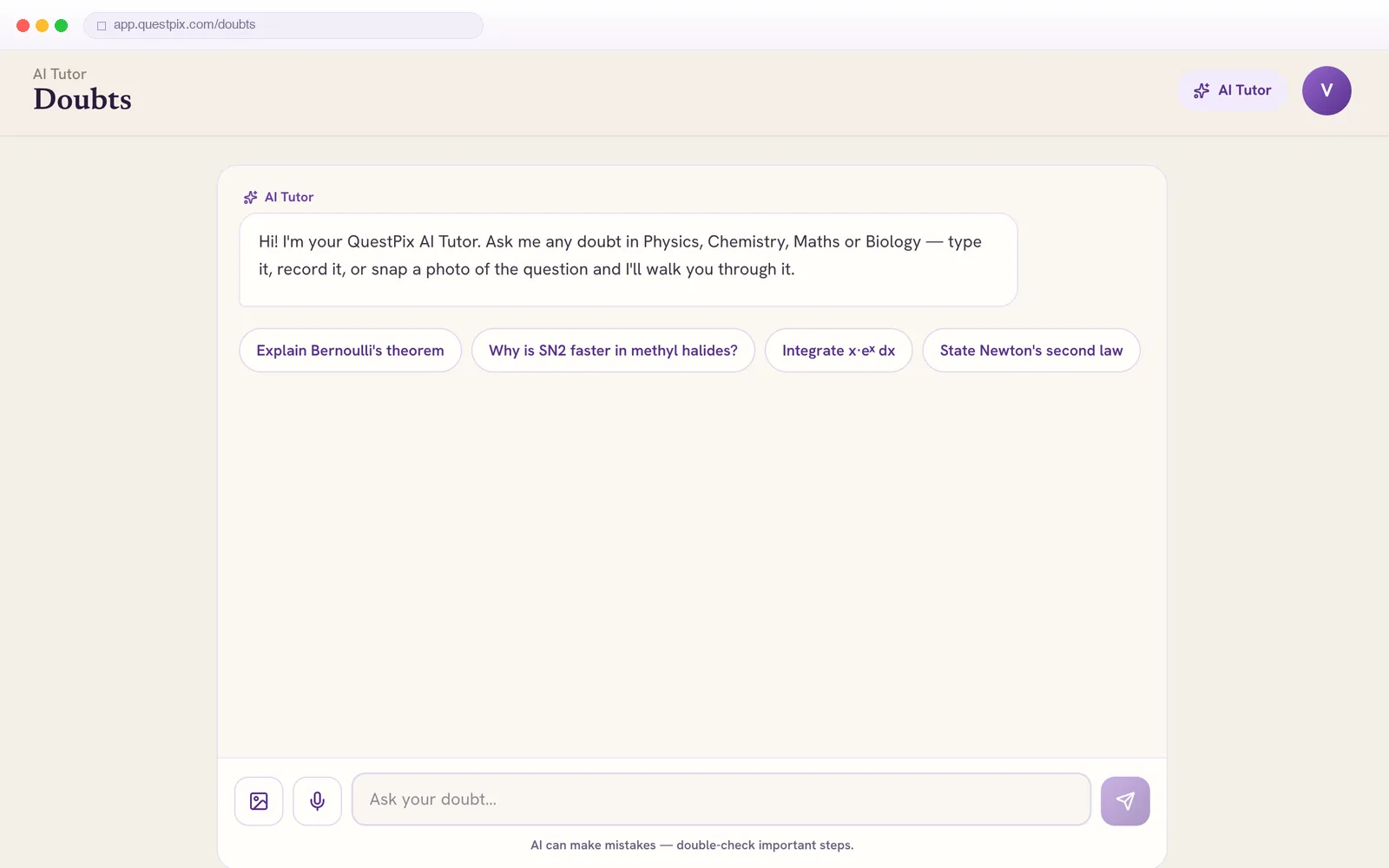Image resolution: width=1389 pixels, height=868 pixels.
Task: Open the AI Tutor header button
Action: [1232, 90]
